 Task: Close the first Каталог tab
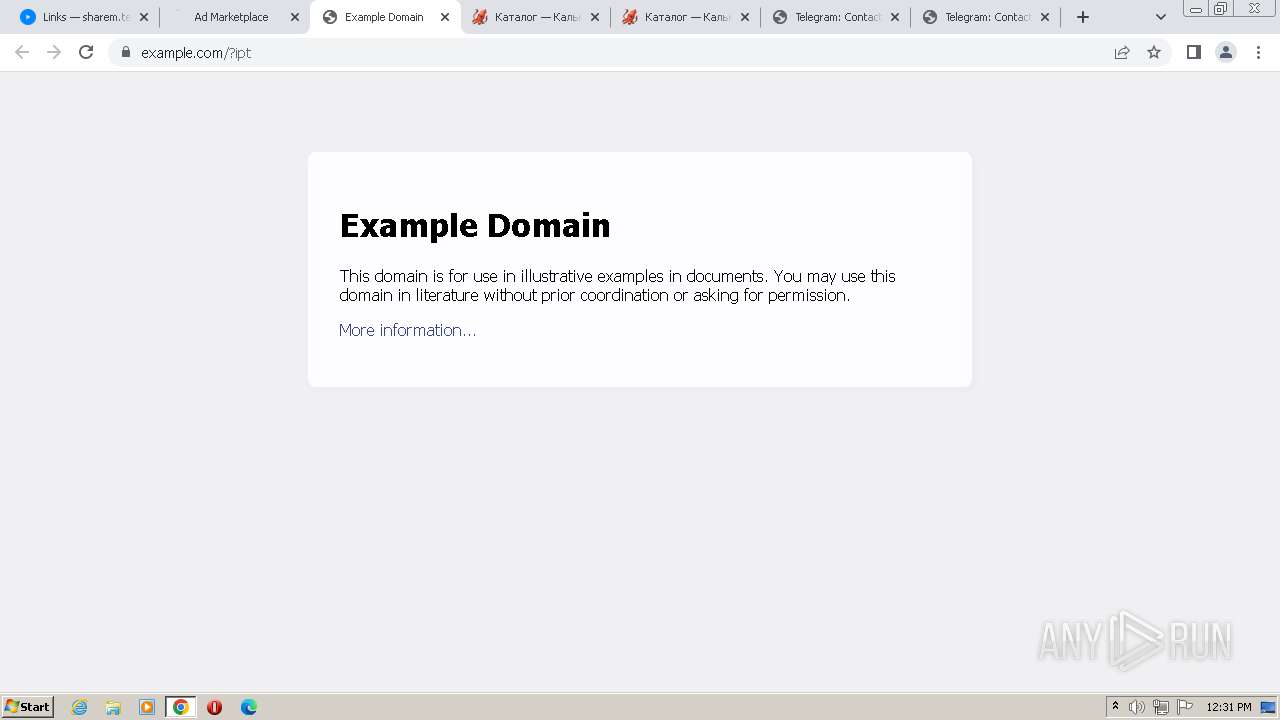pos(594,17)
